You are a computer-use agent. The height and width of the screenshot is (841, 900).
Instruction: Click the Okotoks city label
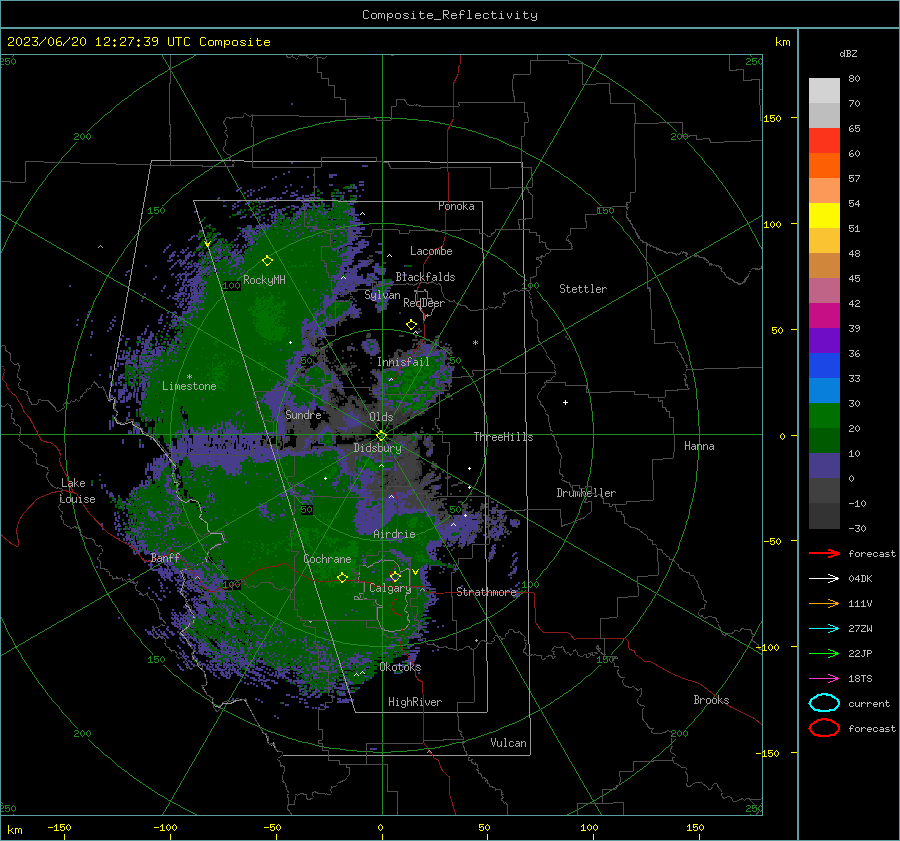point(400,667)
